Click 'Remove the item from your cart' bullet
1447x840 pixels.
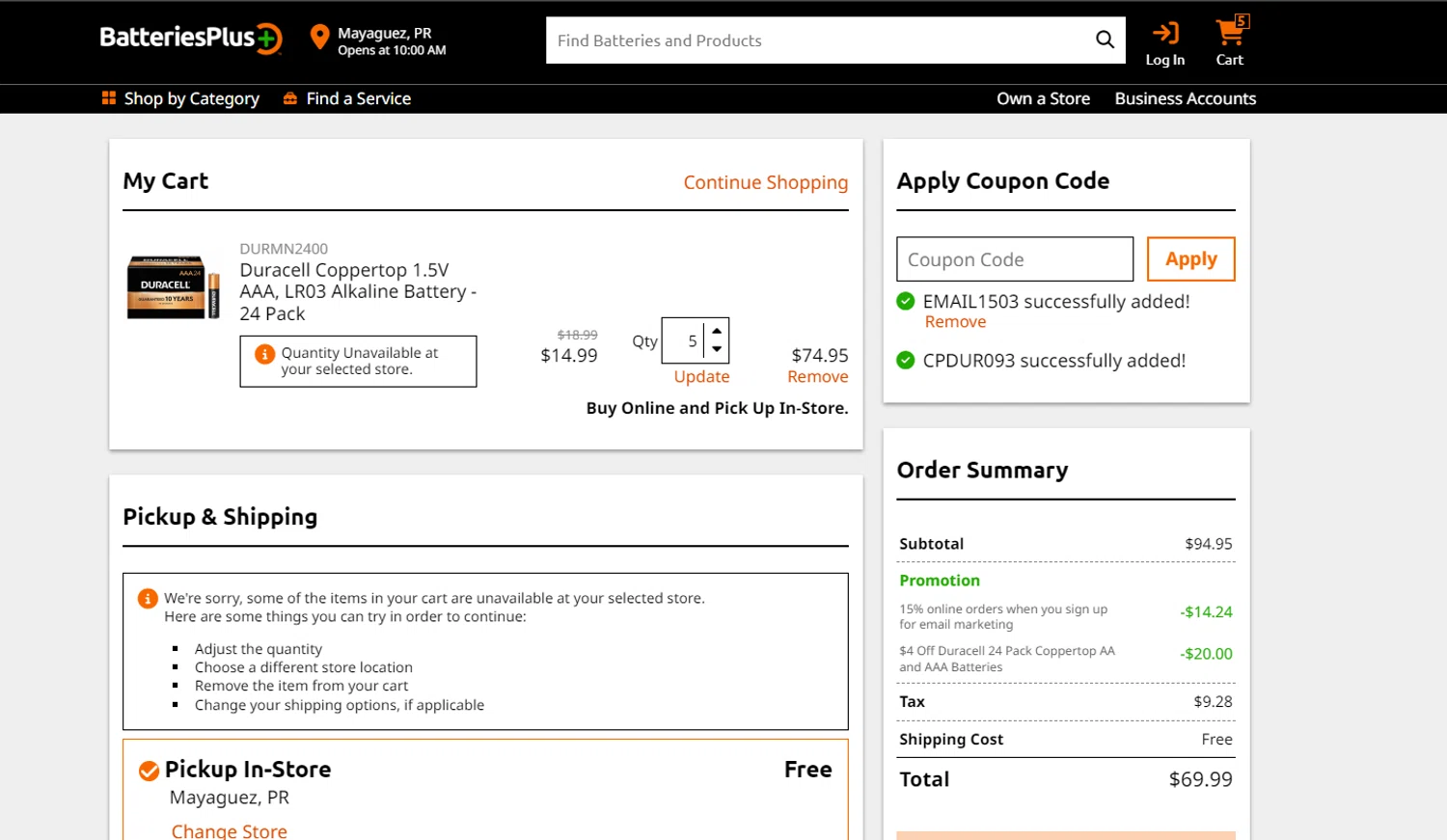[301, 686]
